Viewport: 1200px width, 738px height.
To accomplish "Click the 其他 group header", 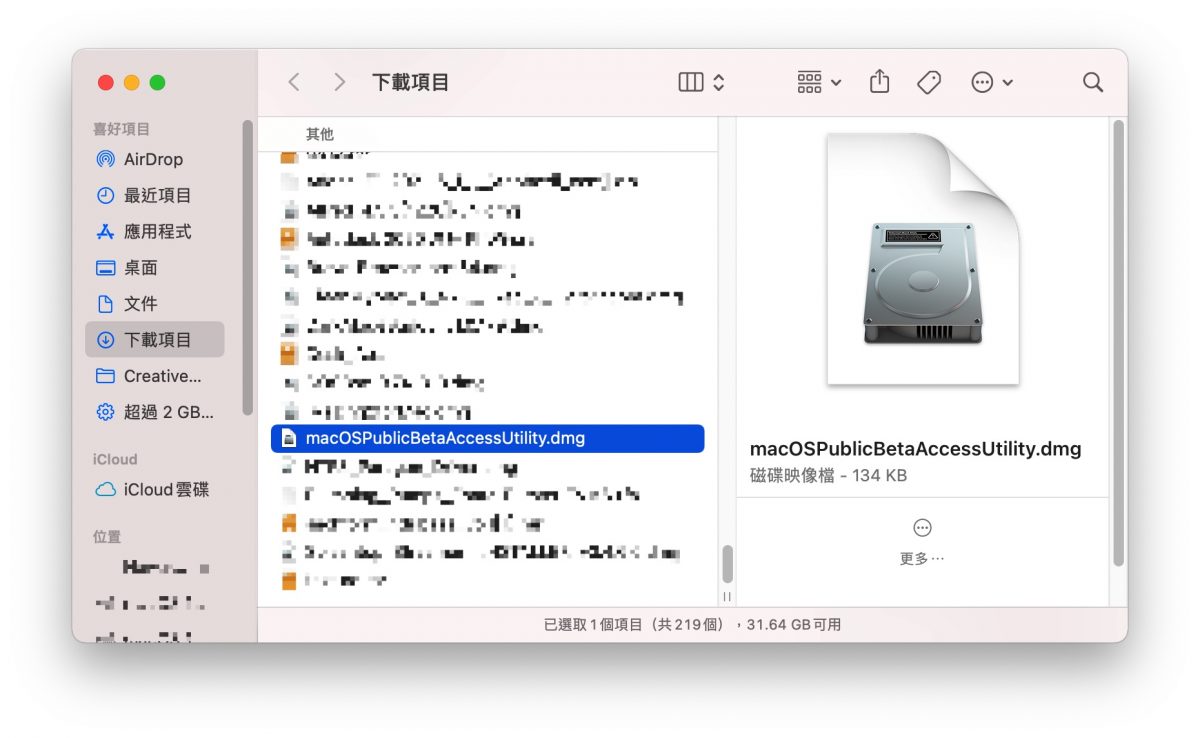I will click(320, 134).
